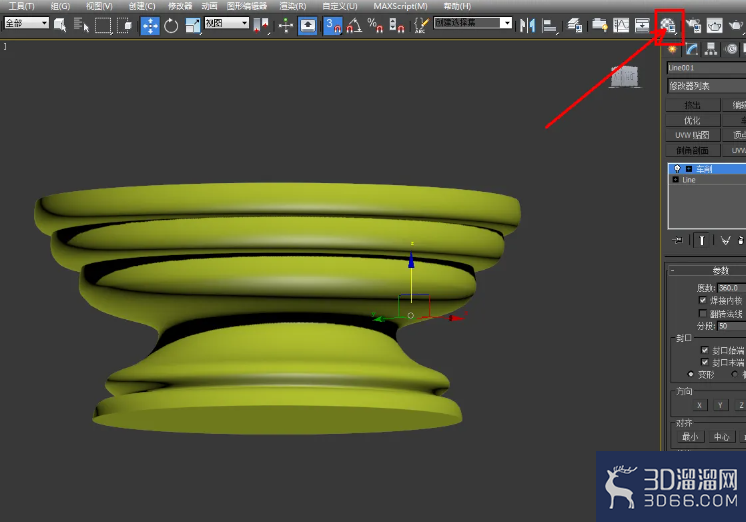The height and width of the screenshot is (522, 746).
Task: Toggle Select and Manipulate tool
Action: (285, 25)
